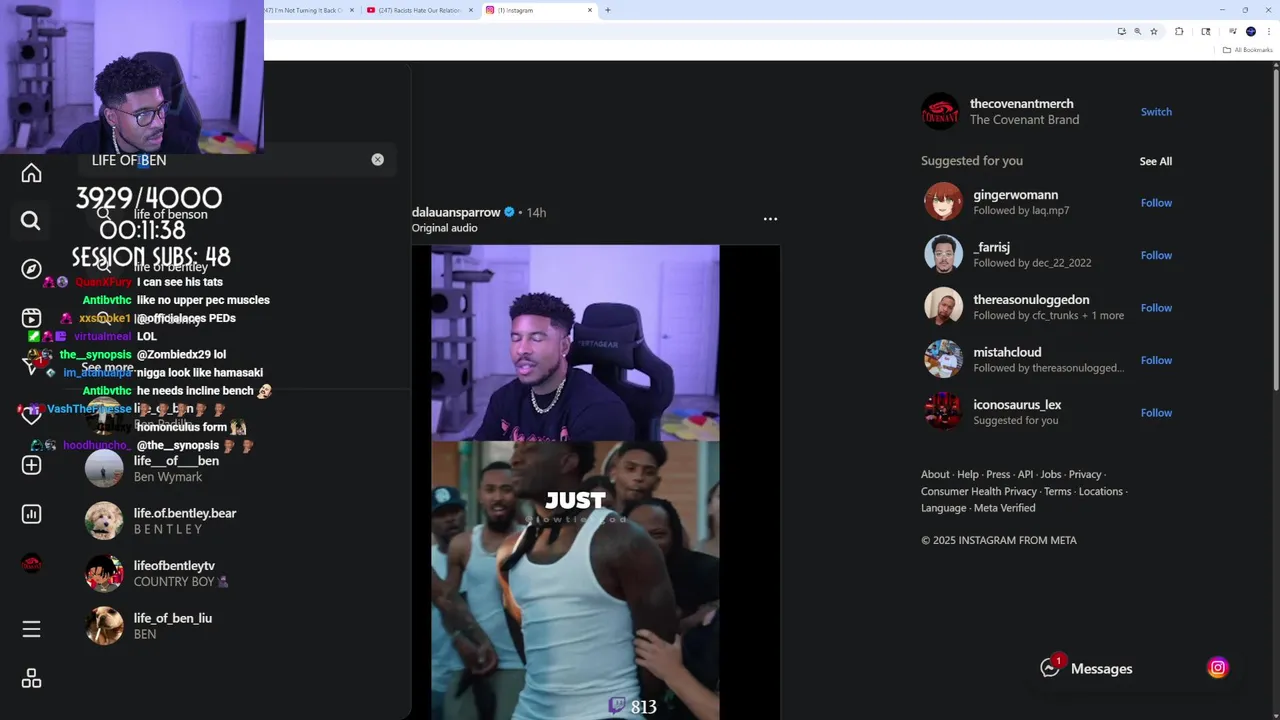Click Jobs footer link
1280x720 pixels.
coord(1050,475)
